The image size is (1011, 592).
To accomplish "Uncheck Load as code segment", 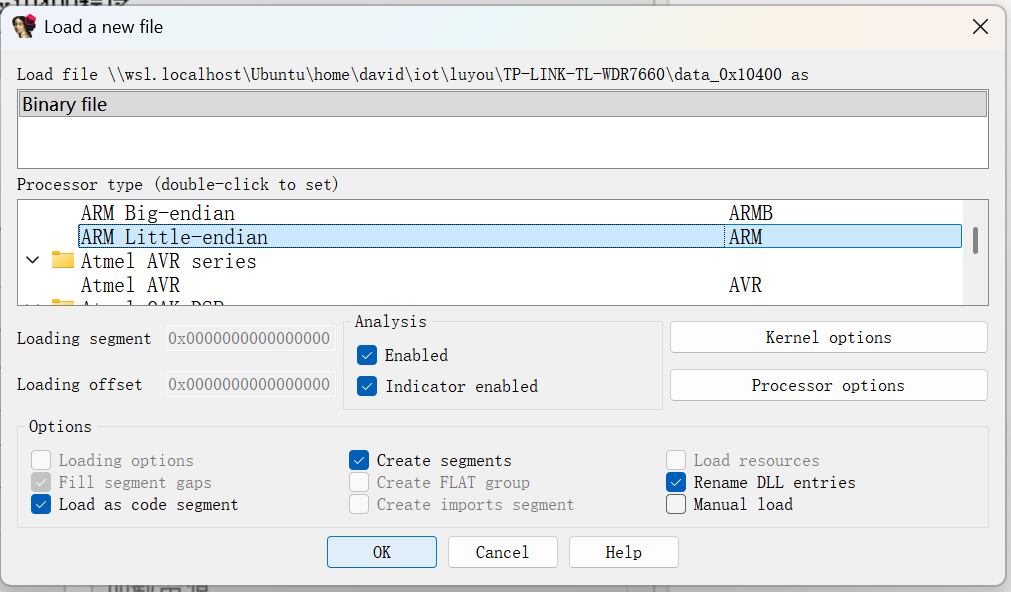I will click(x=41, y=504).
